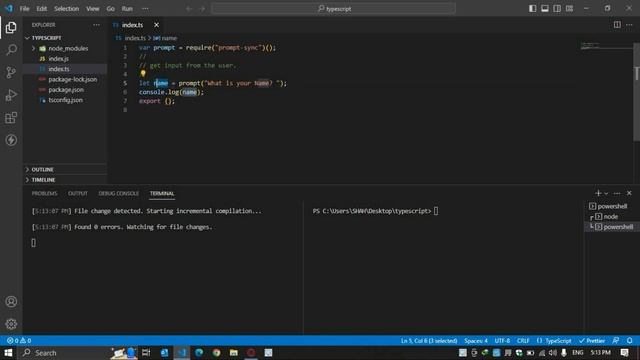Open the notifications bell in status bar
Viewport: 640px width, 360px height.
pos(630,340)
